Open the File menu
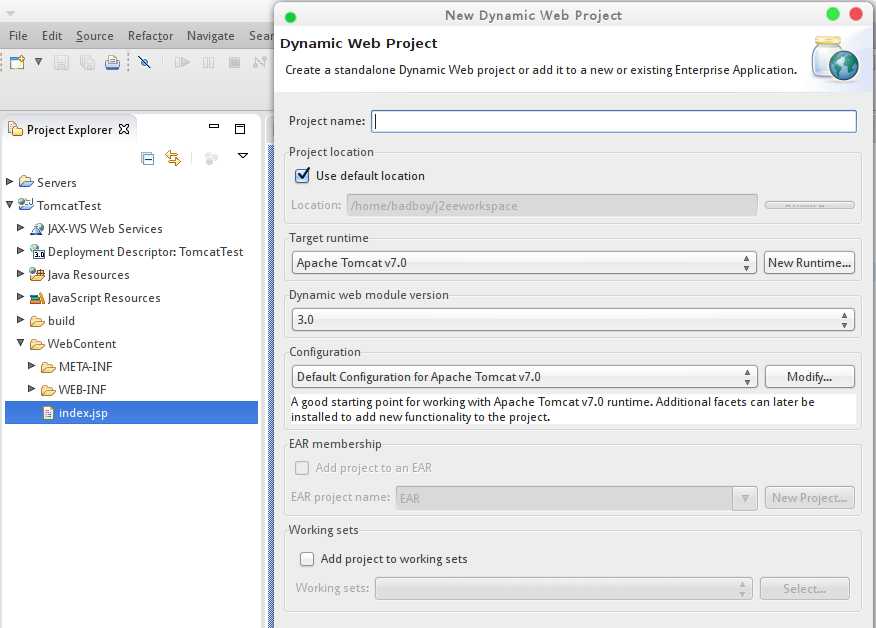 click(x=18, y=36)
